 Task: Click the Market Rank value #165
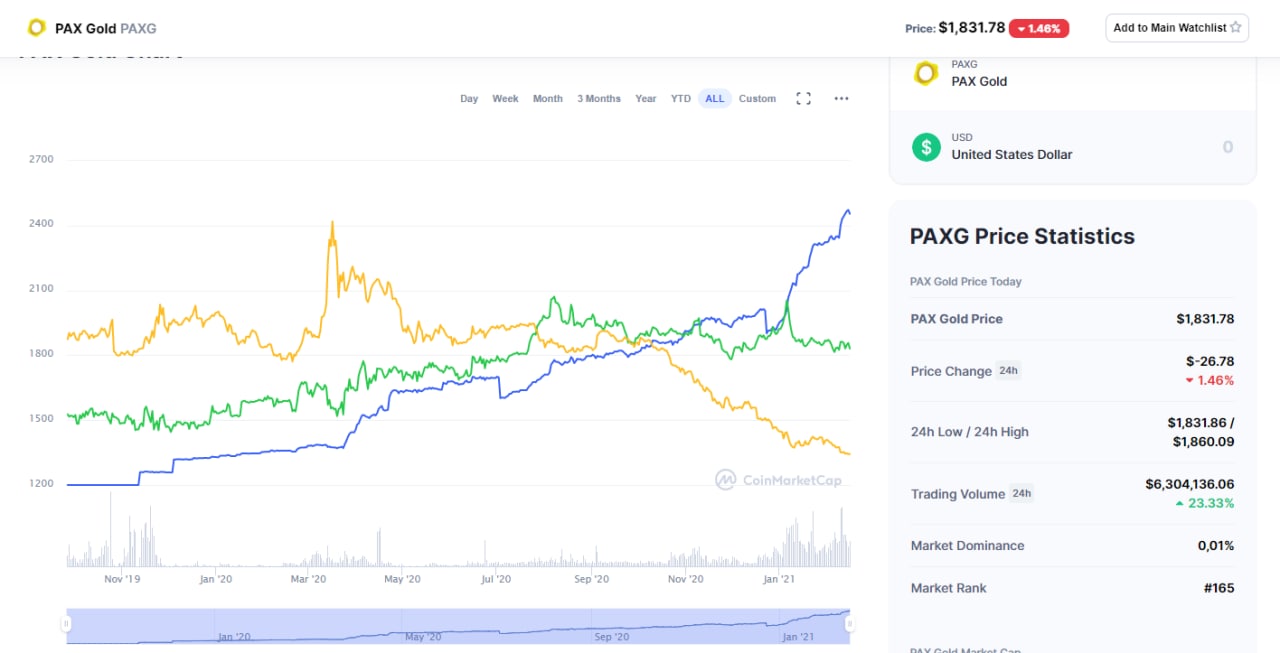click(1219, 588)
